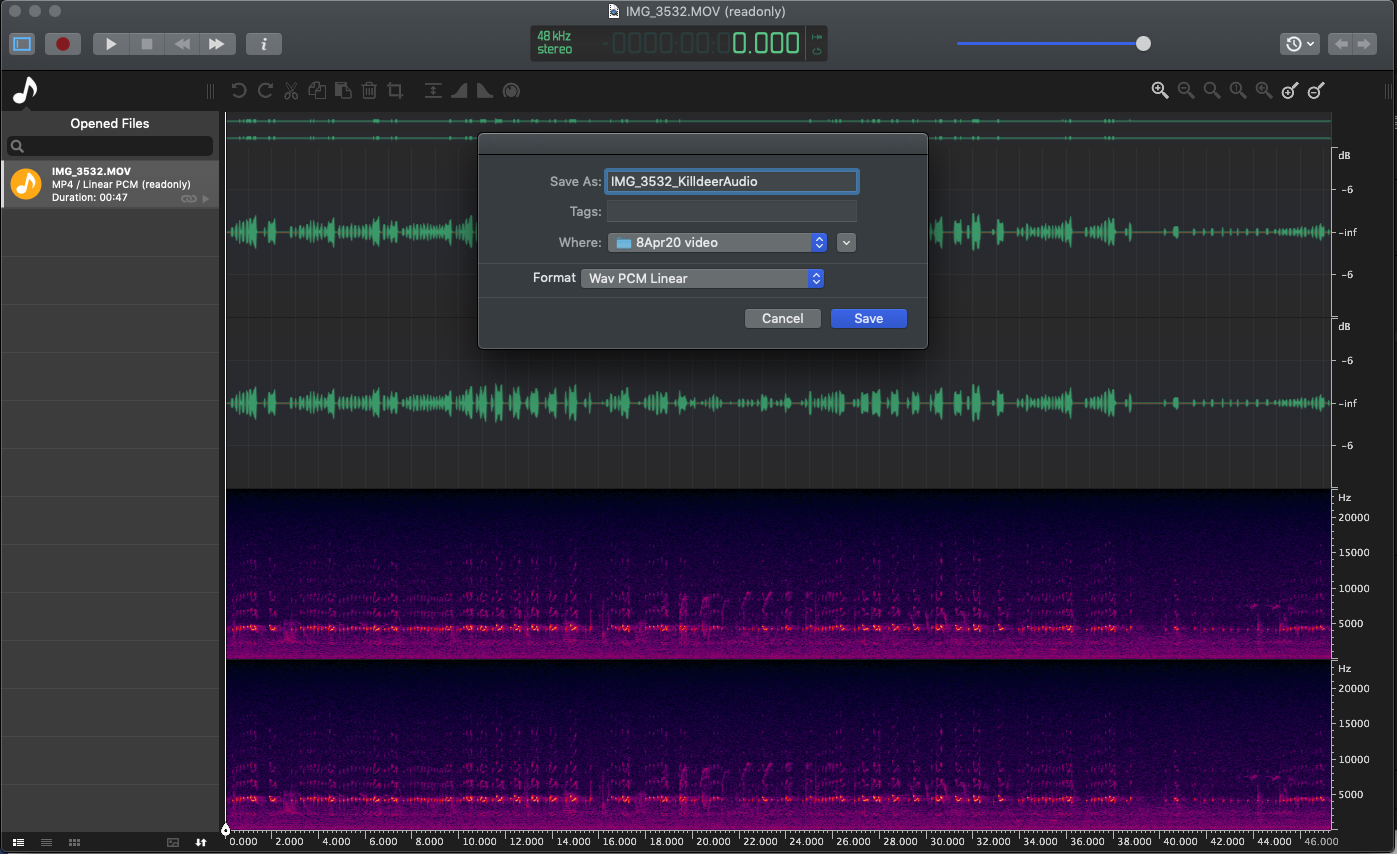Open the Where folder dropdown
1397x854 pixels.
717,242
